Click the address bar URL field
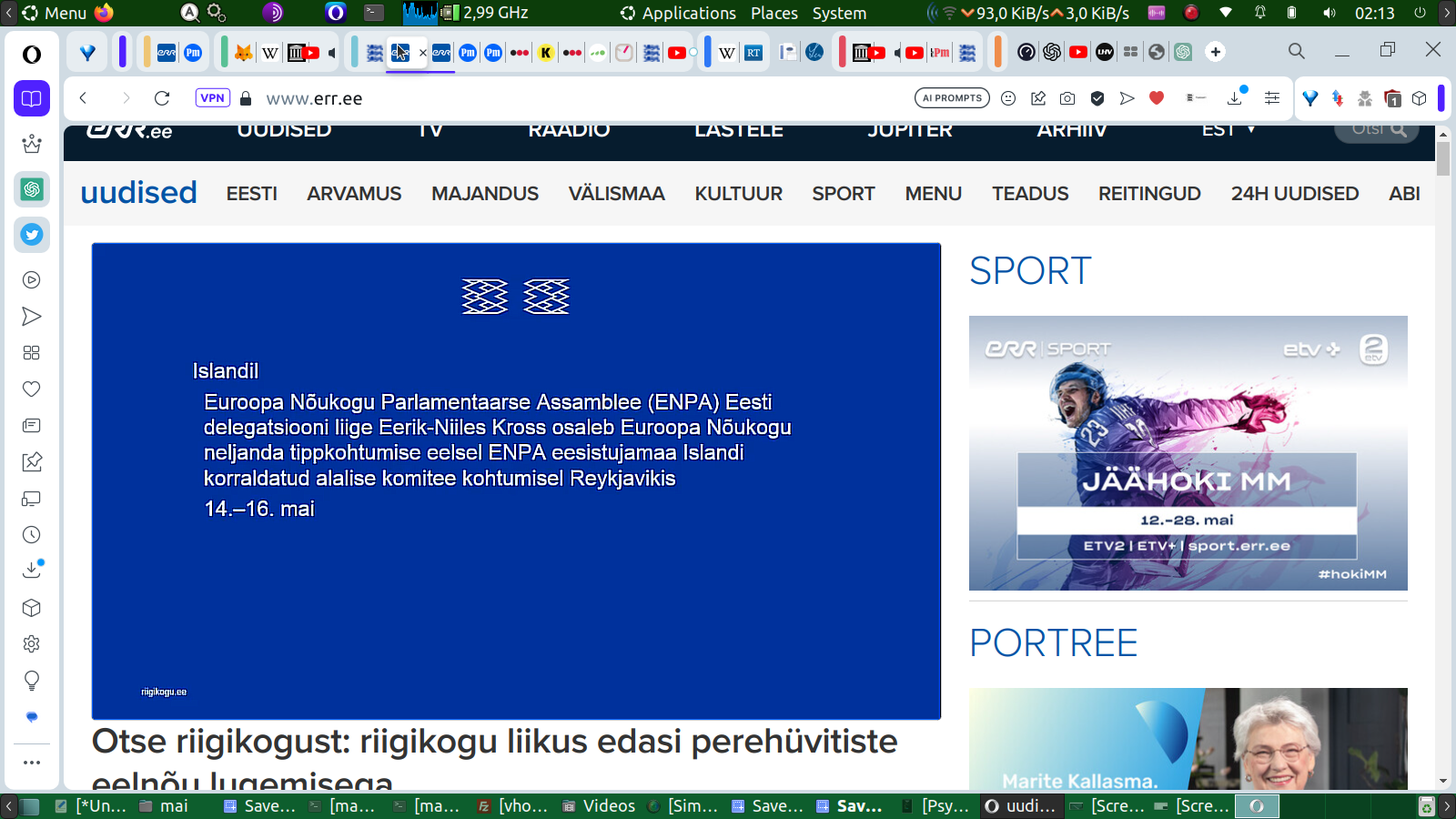Image resolution: width=1456 pixels, height=819 pixels. [582, 98]
